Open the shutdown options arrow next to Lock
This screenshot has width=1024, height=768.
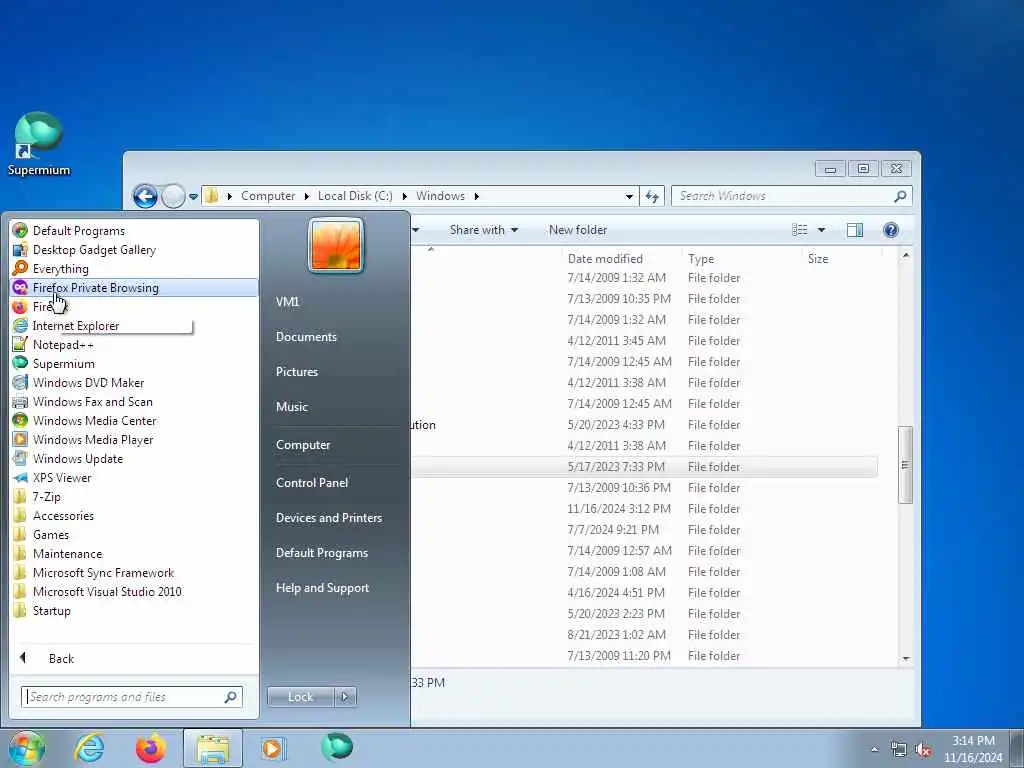click(x=345, y=696)
